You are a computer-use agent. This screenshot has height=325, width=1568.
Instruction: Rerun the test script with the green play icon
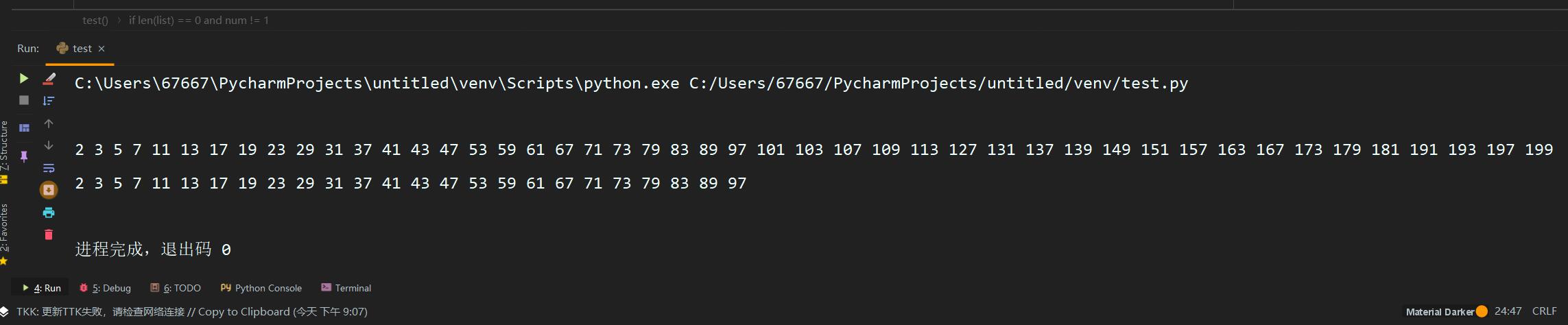click(x=24, y=79)
